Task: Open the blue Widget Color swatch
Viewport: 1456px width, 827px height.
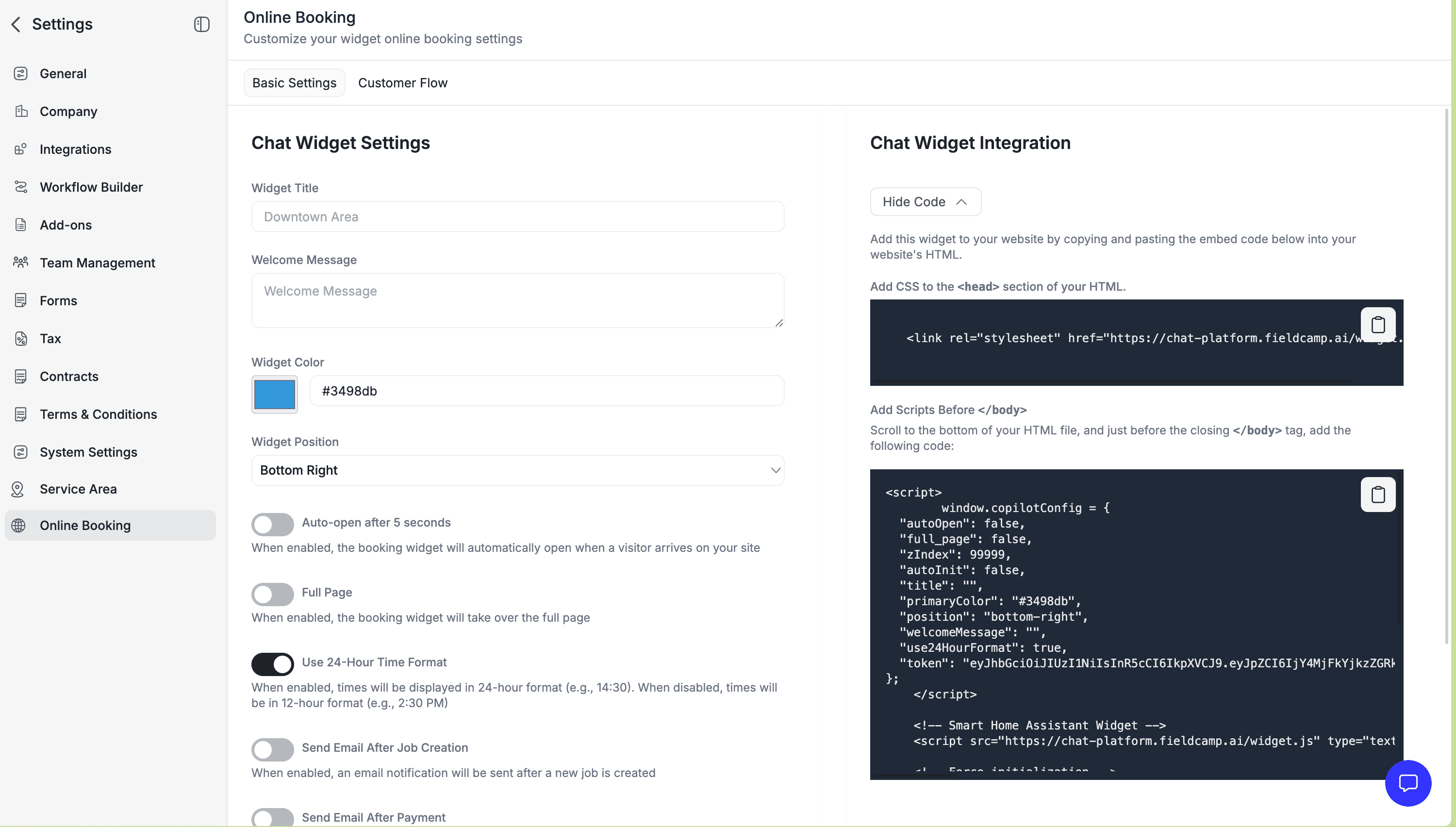Action: pos(274,394)
